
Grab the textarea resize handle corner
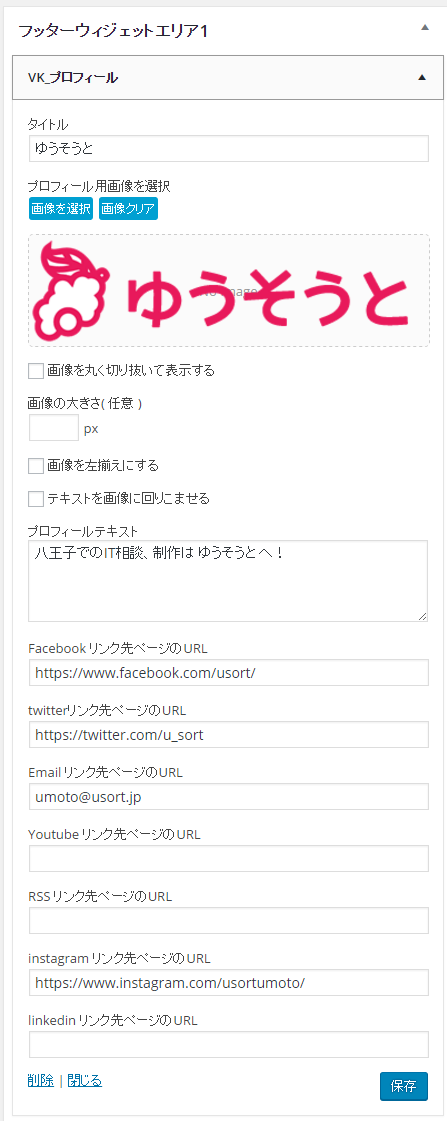[423, 616]
